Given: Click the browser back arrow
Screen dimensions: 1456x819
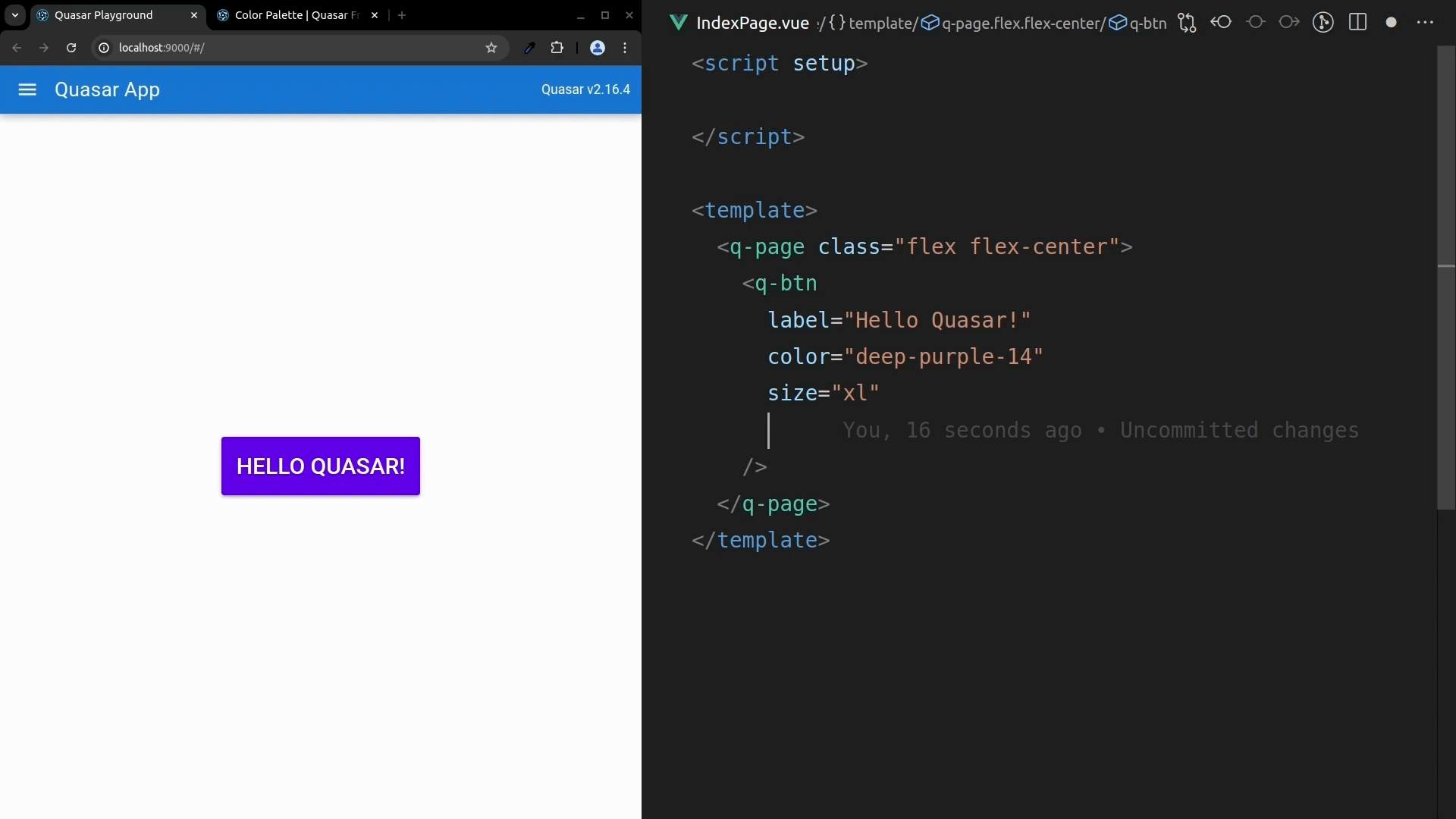Looking at the screenshot, I should click(17, 48).
